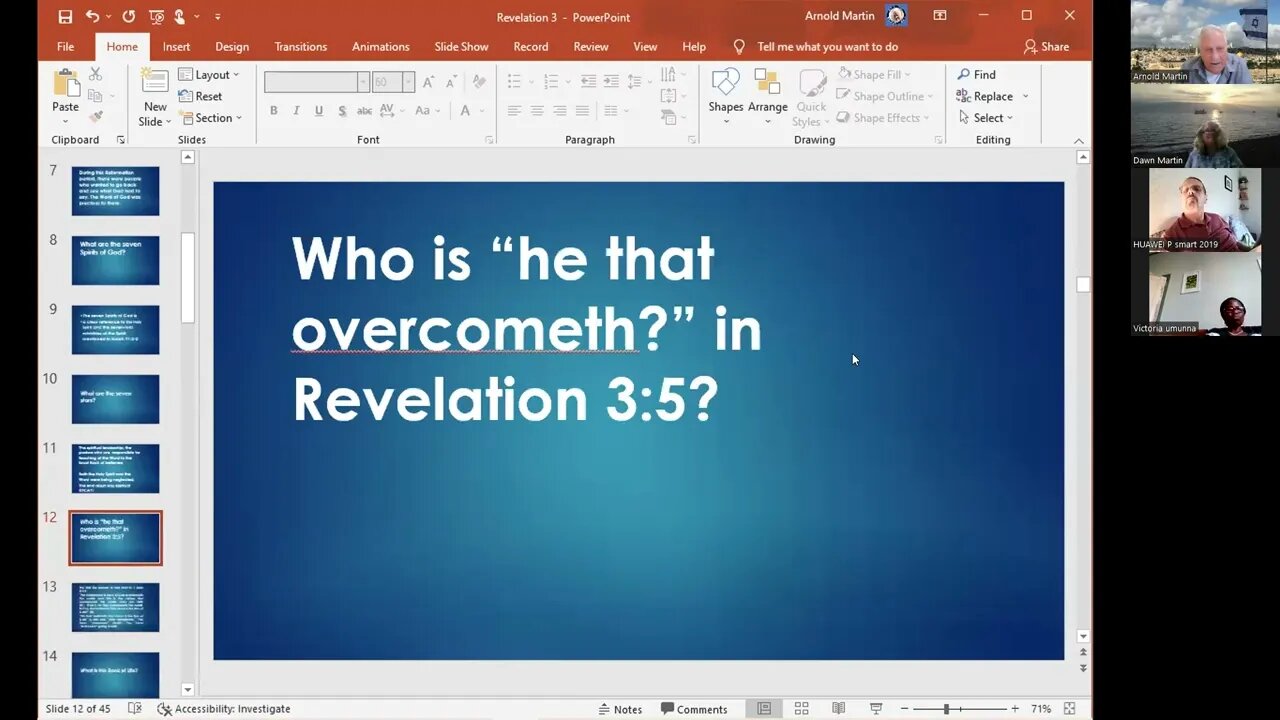Switch to Reading view
The image size is (1280, 720).
[838, 708]
